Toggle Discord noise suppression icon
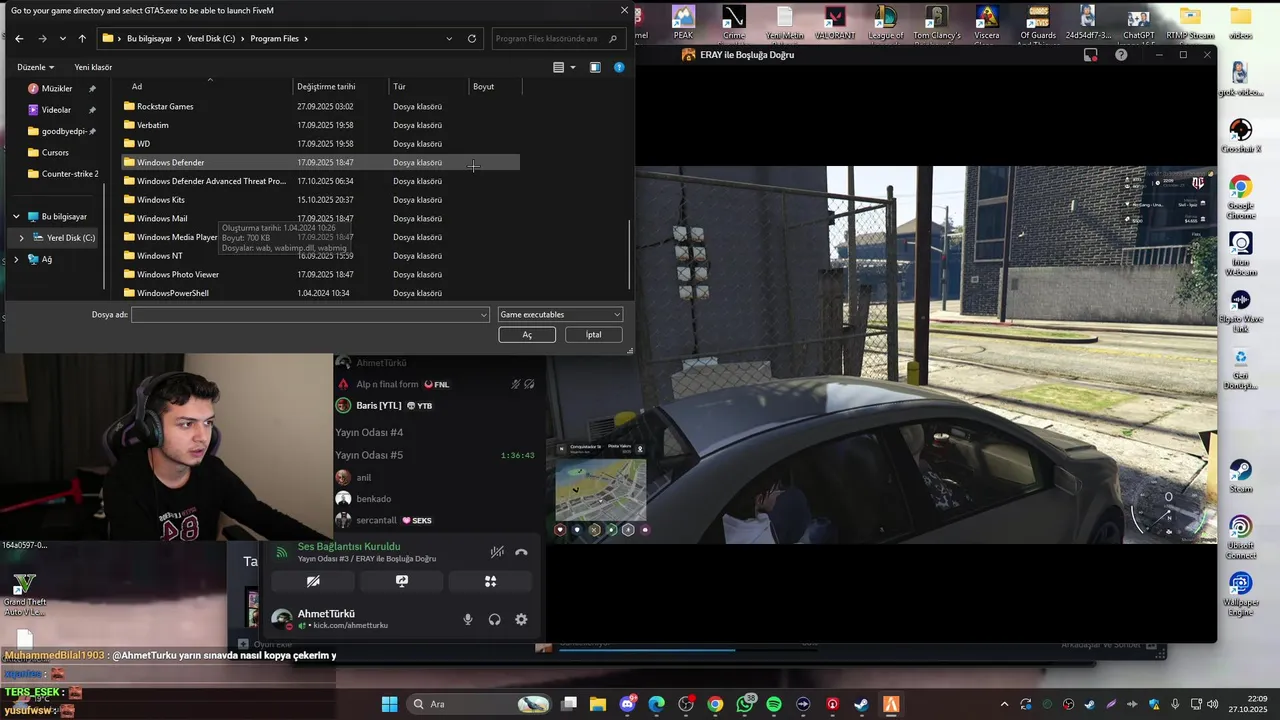 click(497, 552)
